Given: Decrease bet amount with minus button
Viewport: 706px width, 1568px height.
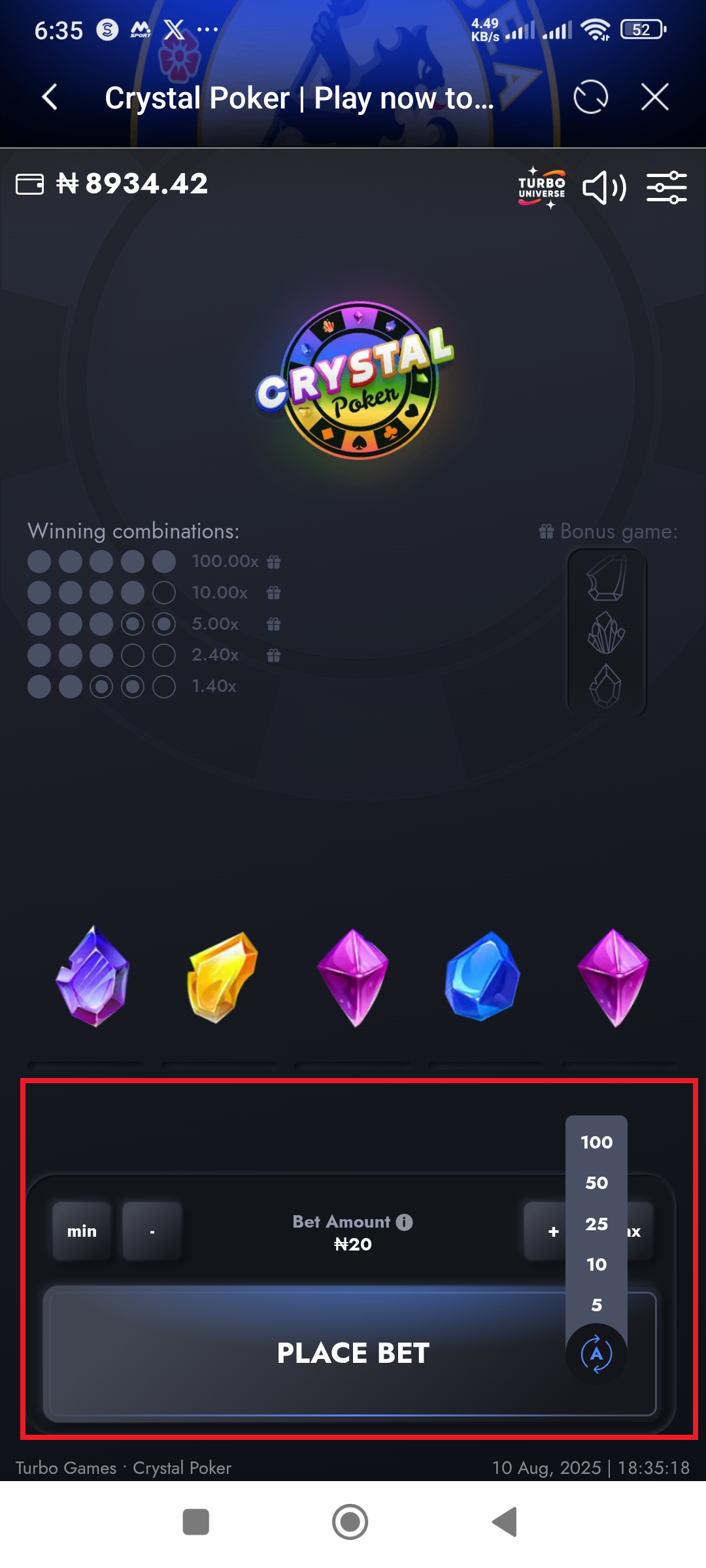Looking at the screenshot, I should pos(152,1231).
